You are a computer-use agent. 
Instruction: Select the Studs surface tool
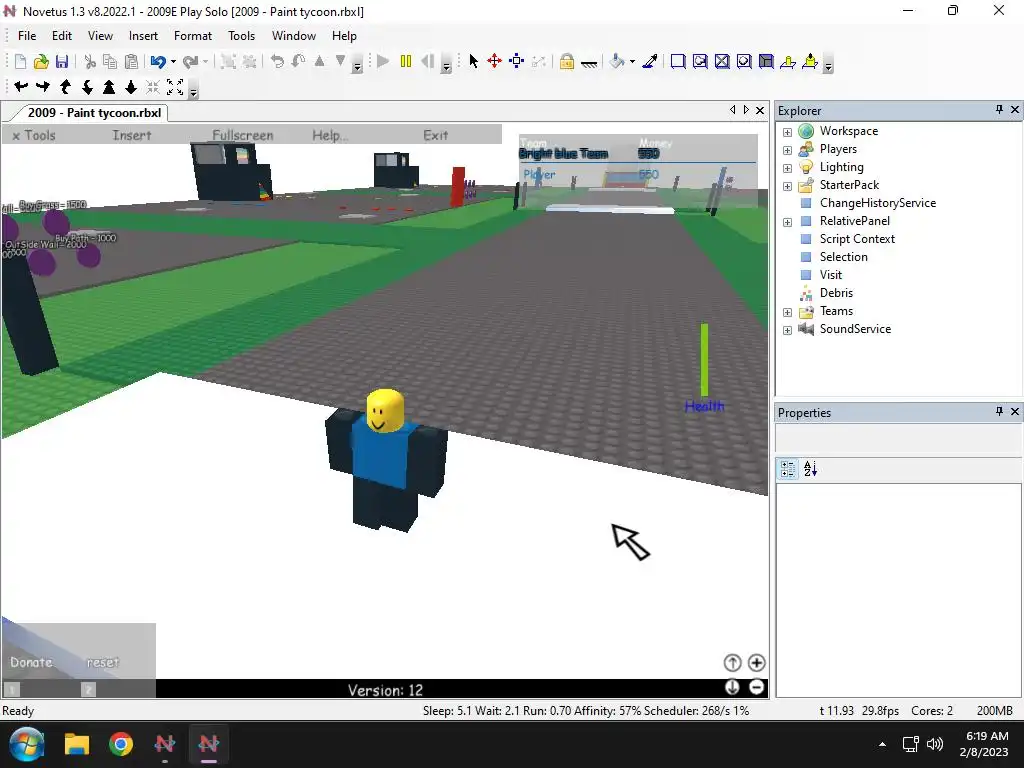pyautogui.click(x=744, y=61)
